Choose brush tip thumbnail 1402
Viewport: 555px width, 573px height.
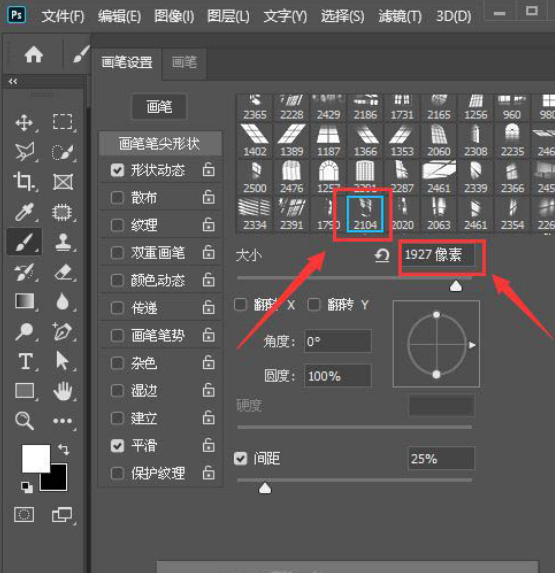coord(255,140)
